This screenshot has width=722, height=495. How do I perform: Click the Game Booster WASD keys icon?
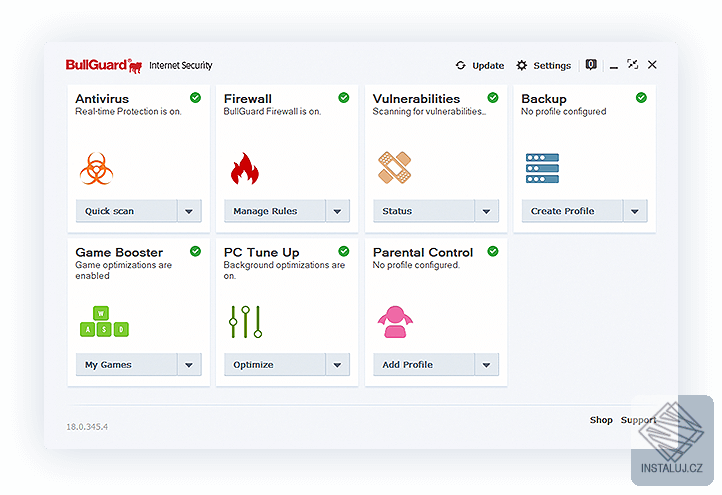click(104, 321)
